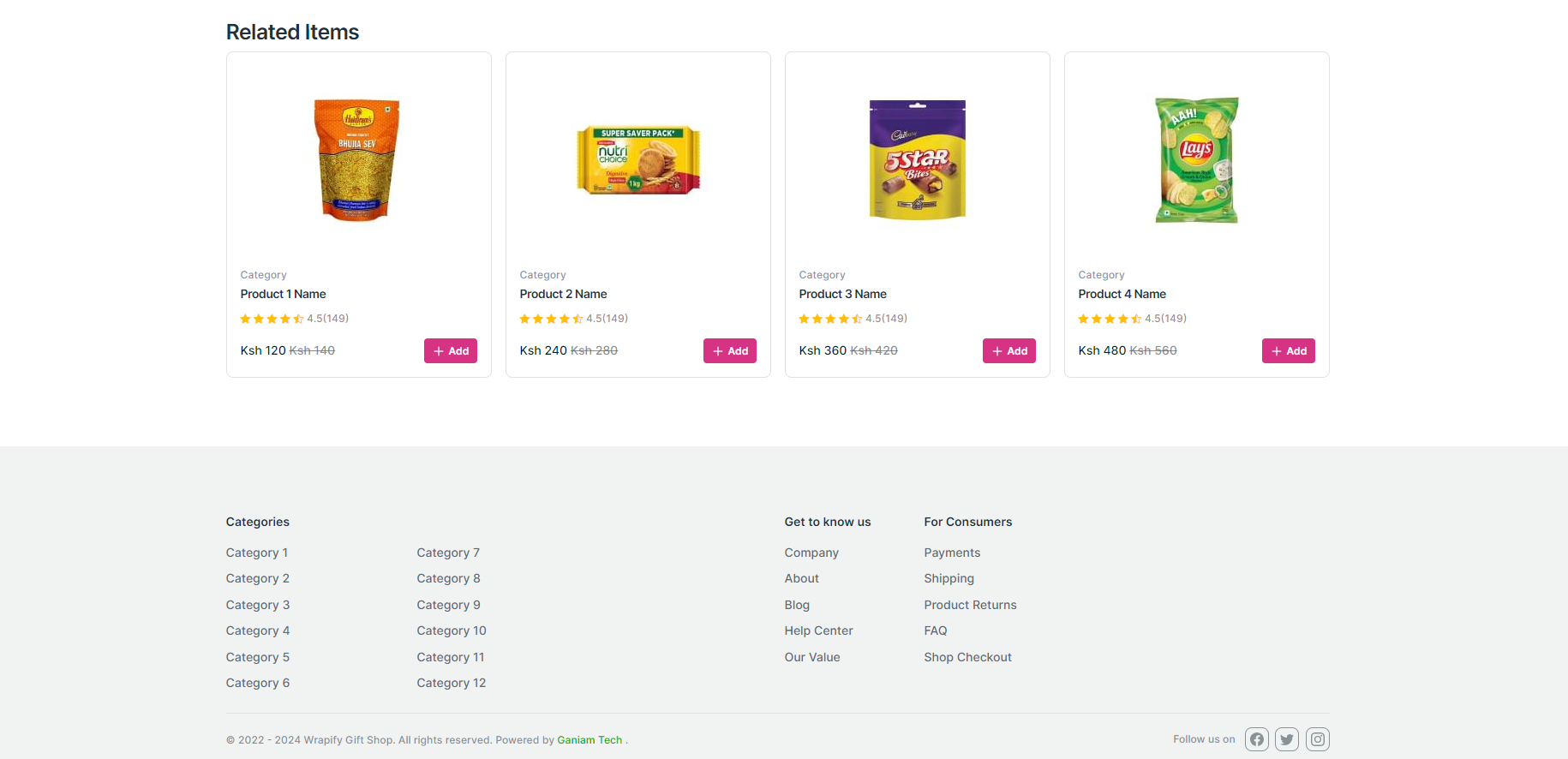View the 5Star Bites product image
Screen dimensions: 1568x759
(918, 160)
